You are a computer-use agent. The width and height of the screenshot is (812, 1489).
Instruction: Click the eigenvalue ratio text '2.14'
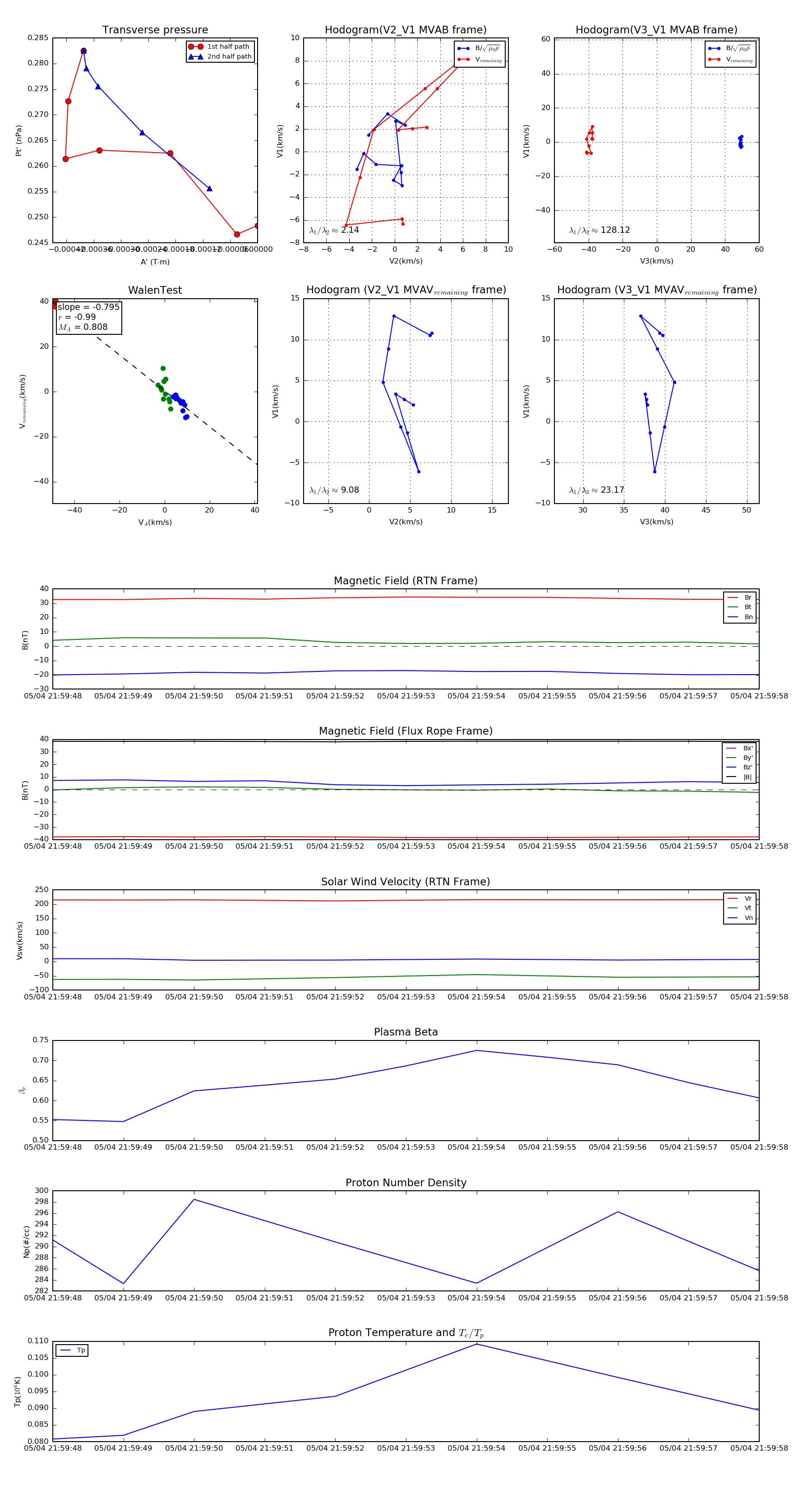pos(350,230)
